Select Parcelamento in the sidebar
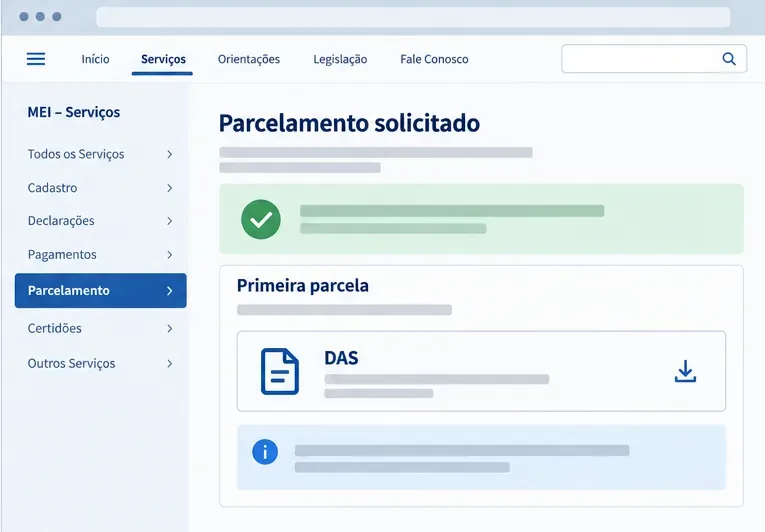This screenshot has width=765, height=532. pos(101,290)
